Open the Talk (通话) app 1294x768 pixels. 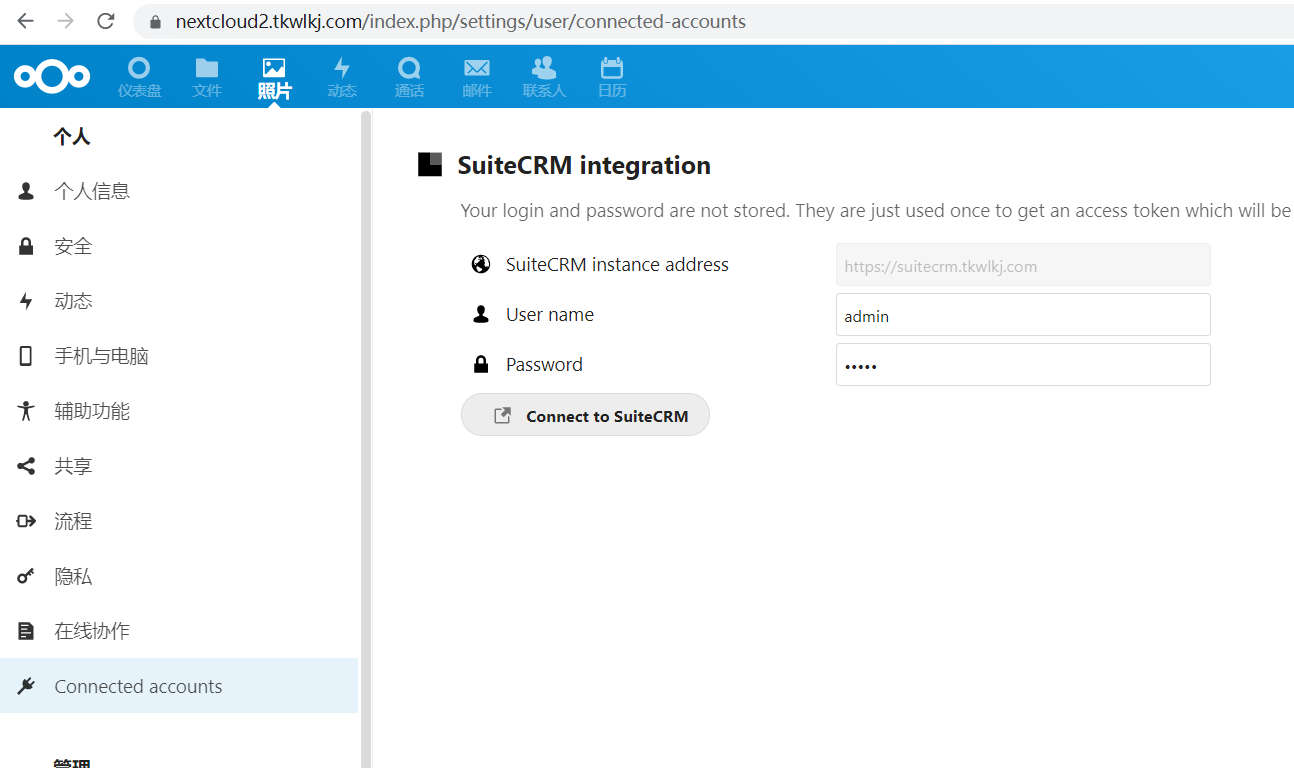click(409, 77)
